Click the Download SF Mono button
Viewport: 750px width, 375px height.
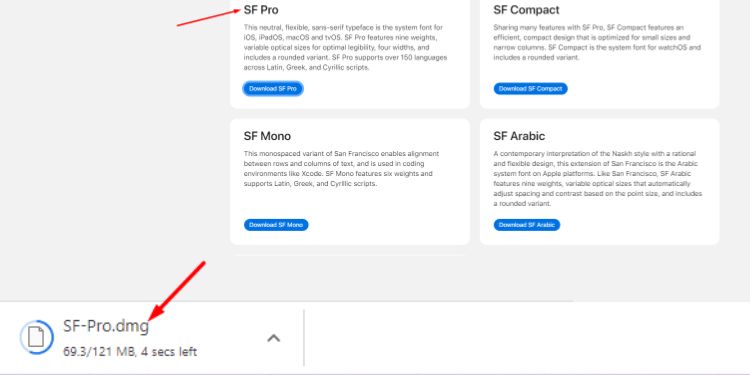click(276, 225)
